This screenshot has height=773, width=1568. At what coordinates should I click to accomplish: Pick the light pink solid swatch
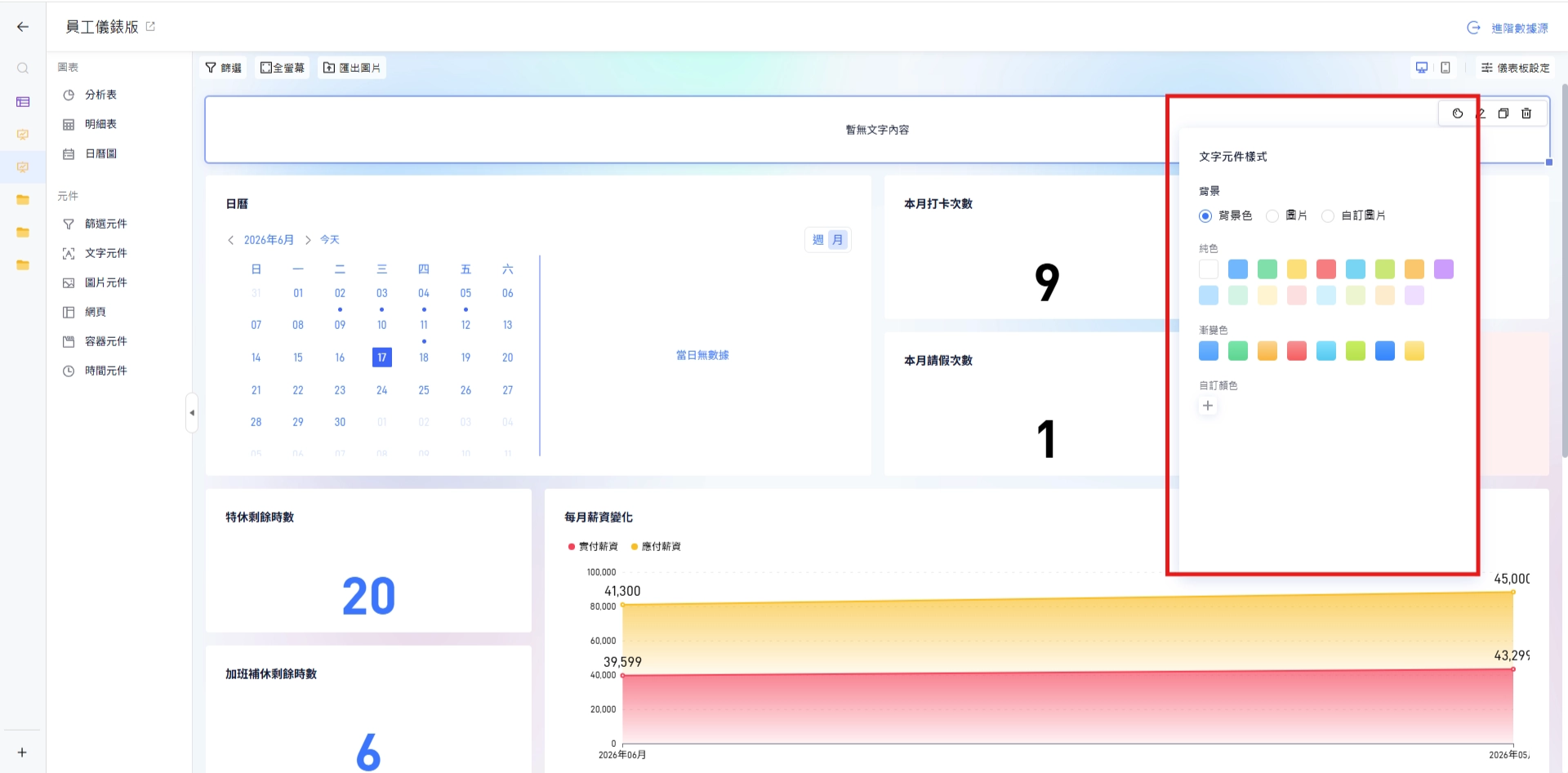(x=1297, y=295)
